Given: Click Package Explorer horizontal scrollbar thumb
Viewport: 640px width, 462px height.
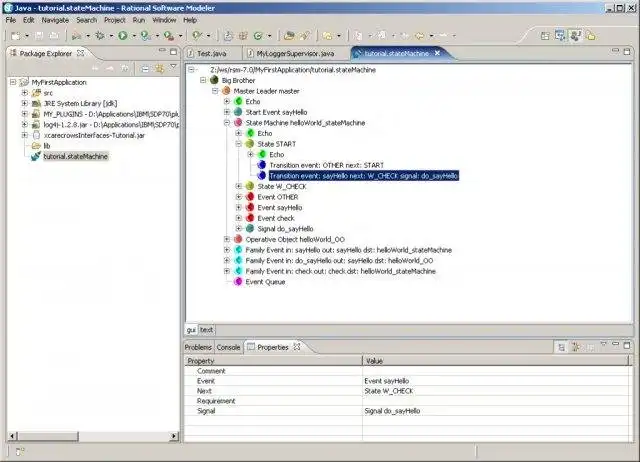Looking at the screenshot, I should (48, 436).
